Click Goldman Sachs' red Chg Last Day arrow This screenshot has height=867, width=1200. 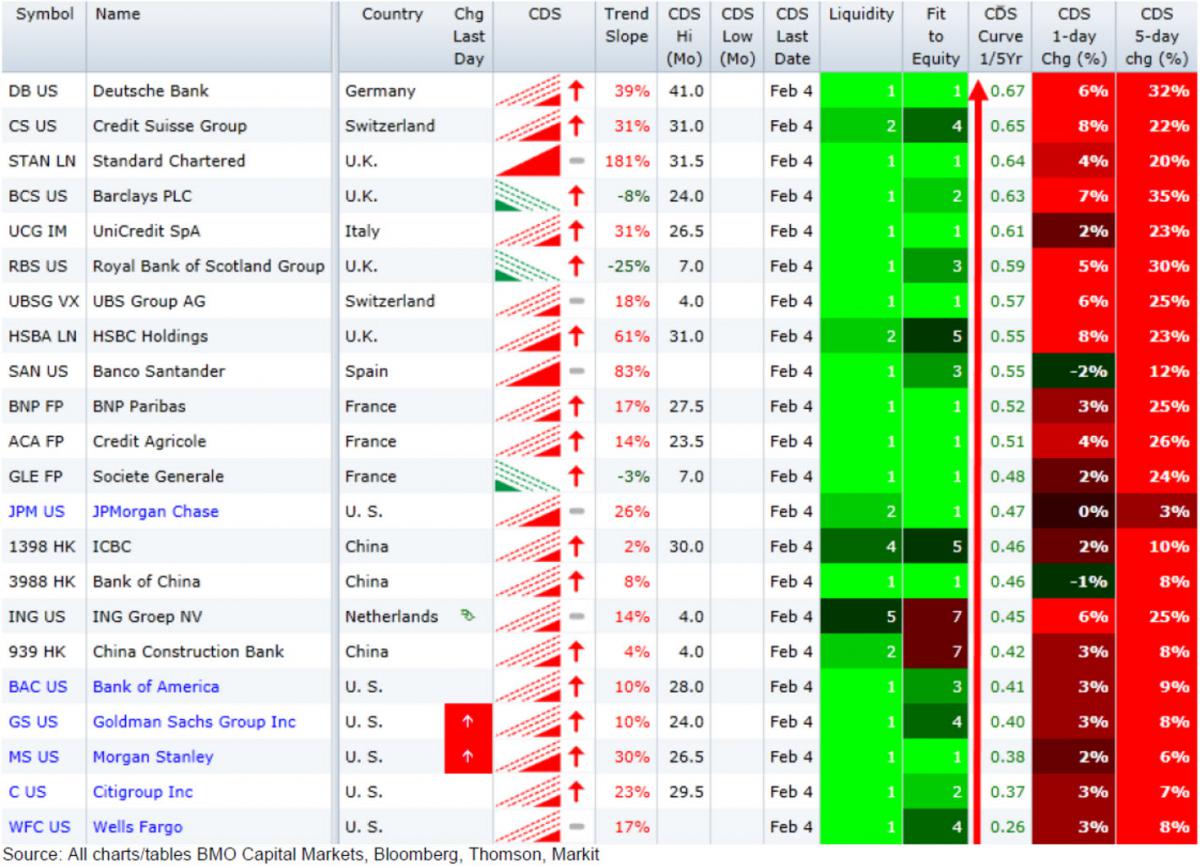pos(468,721)
